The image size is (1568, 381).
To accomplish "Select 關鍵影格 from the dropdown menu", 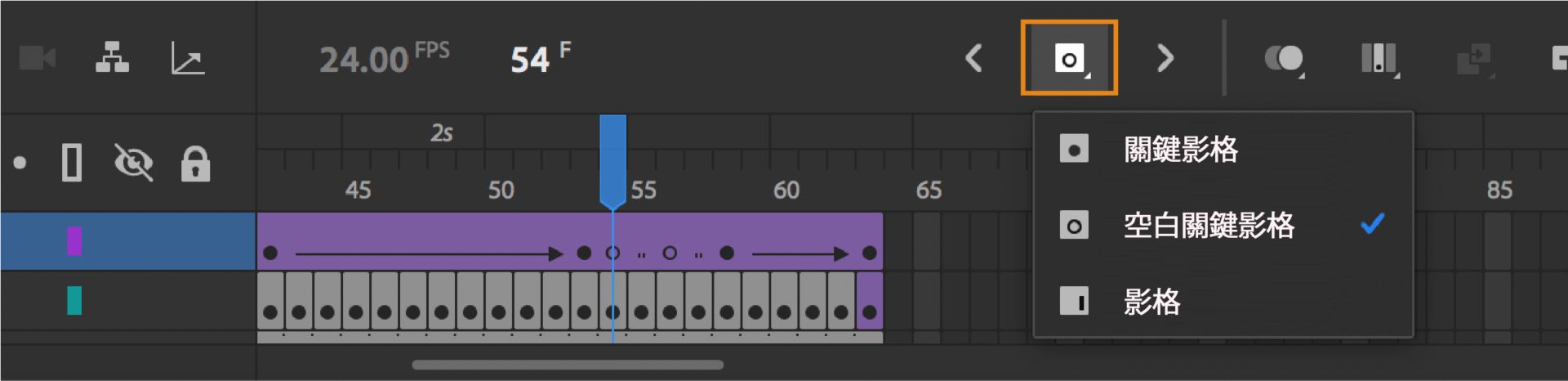I will (x=1180, y=150).
